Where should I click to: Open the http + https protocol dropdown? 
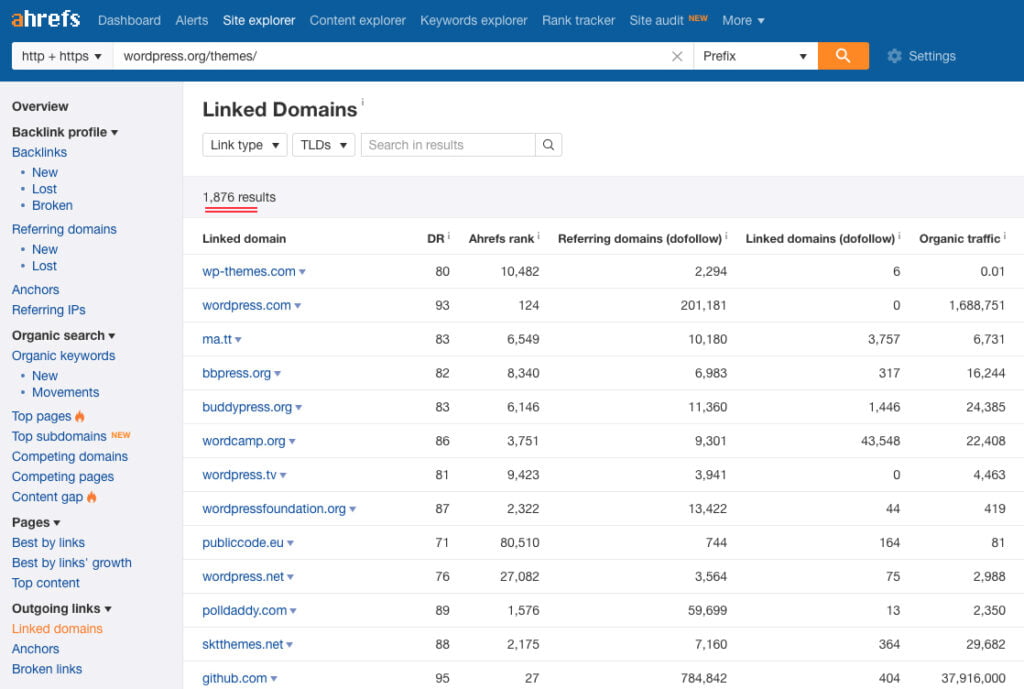click(x=62, y=56)
